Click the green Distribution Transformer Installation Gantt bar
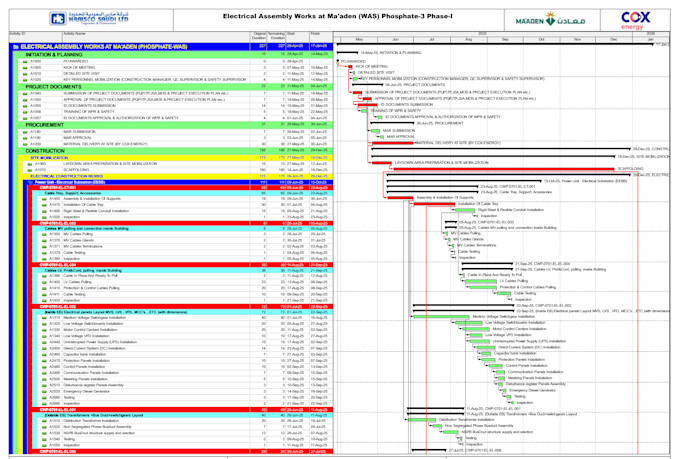 422,420
